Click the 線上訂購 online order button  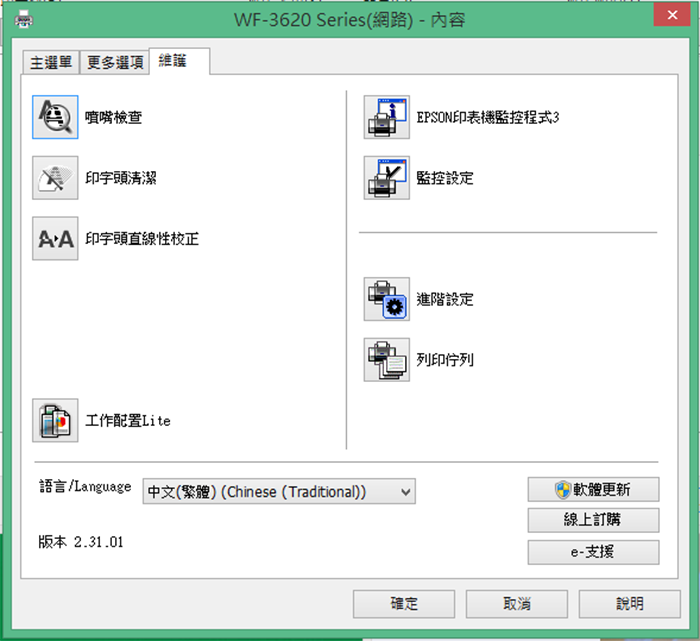593,520
